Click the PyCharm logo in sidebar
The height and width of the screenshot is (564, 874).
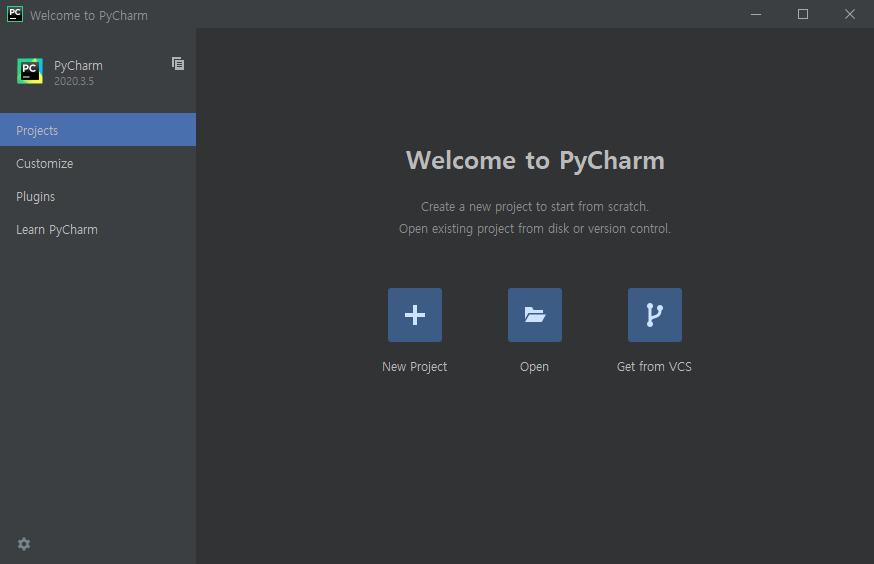pyautogui.click(x=30, y=71)
